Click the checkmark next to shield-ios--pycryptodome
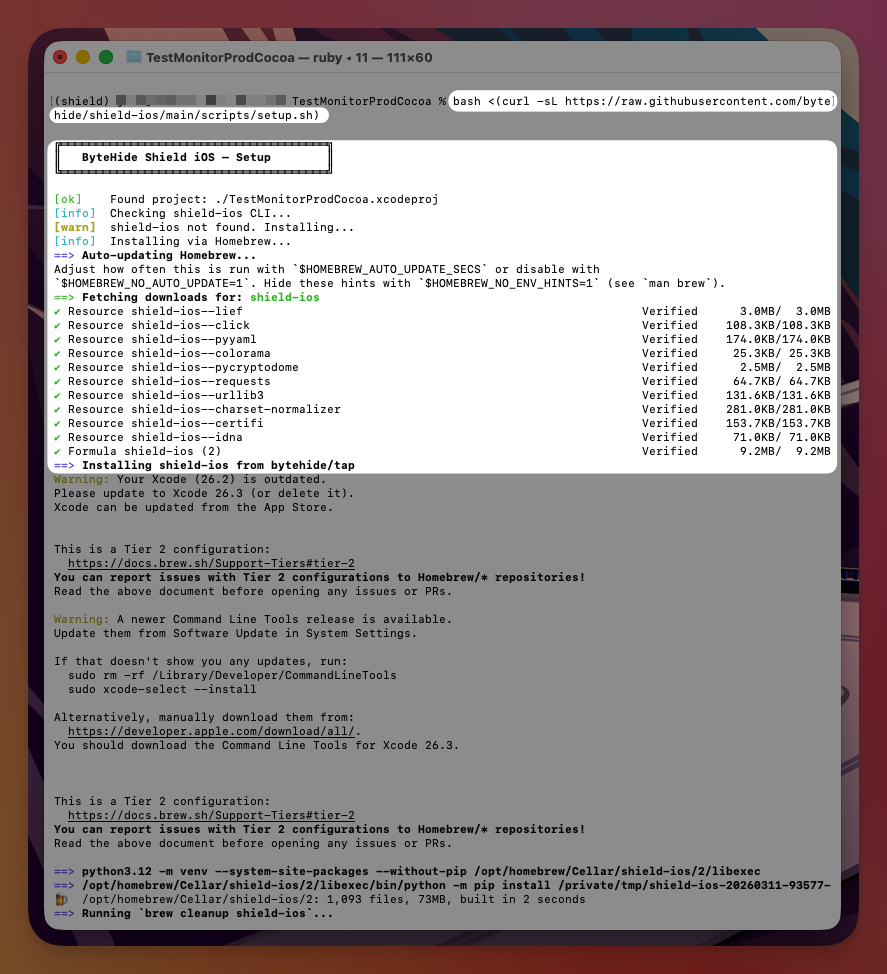Screen dimensions: 887x974 (x=58, y=367)
